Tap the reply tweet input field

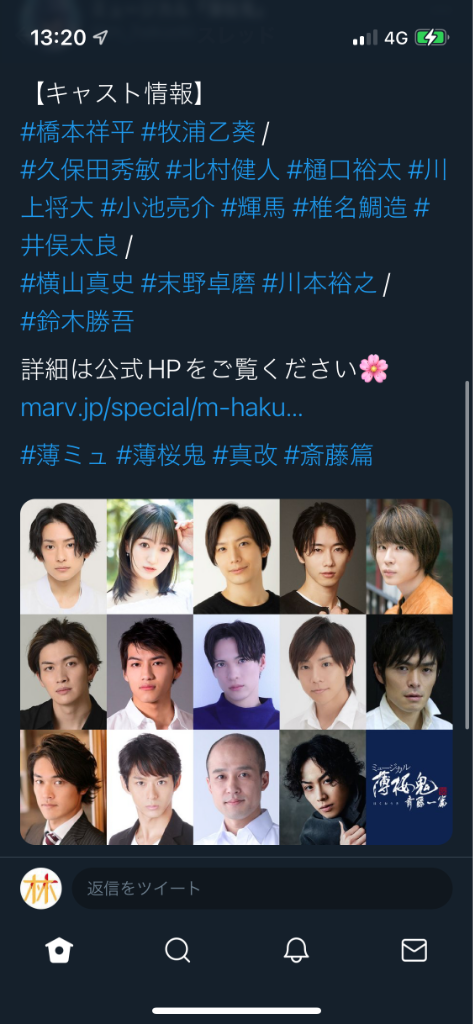(x=262, y=888)
